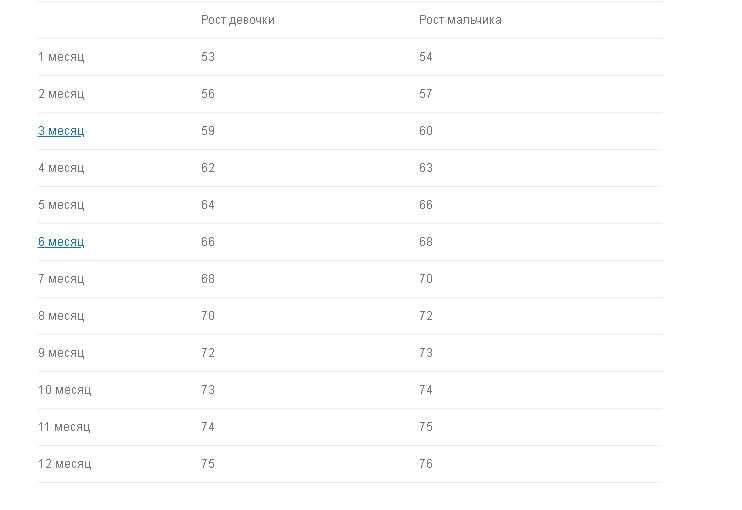Click girl height value 75 in month 12
Viewport: 742px width, 510px height.
208,464
